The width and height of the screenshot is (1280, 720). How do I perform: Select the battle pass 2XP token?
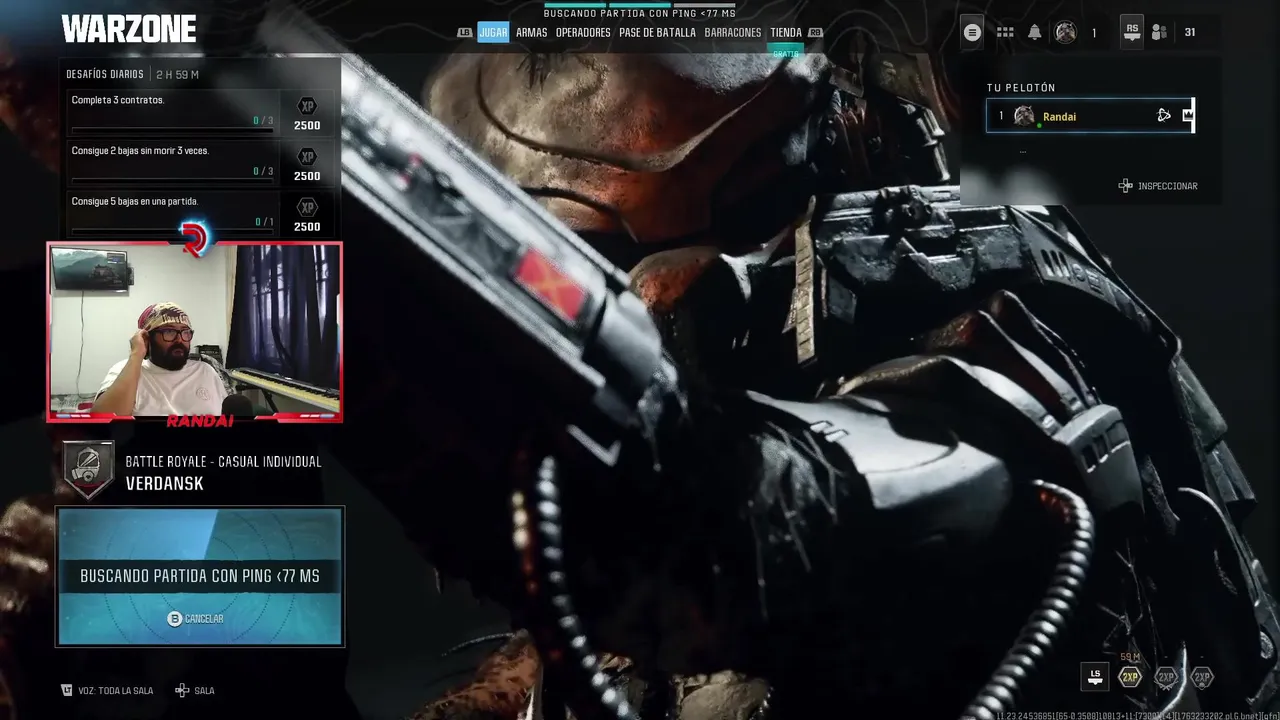[1202, 677]
